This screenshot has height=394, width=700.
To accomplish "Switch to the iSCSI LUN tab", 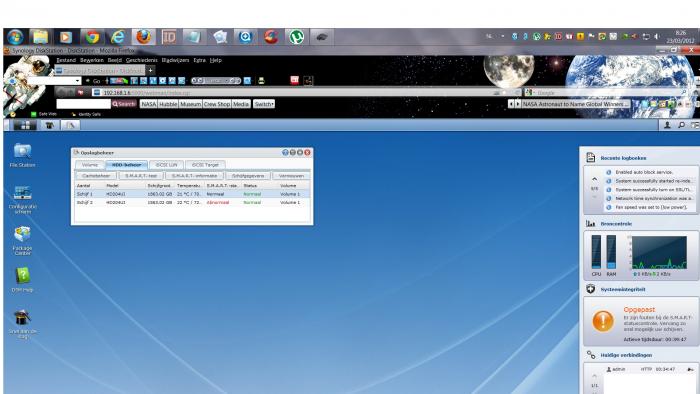I will [x=166, y=165].
